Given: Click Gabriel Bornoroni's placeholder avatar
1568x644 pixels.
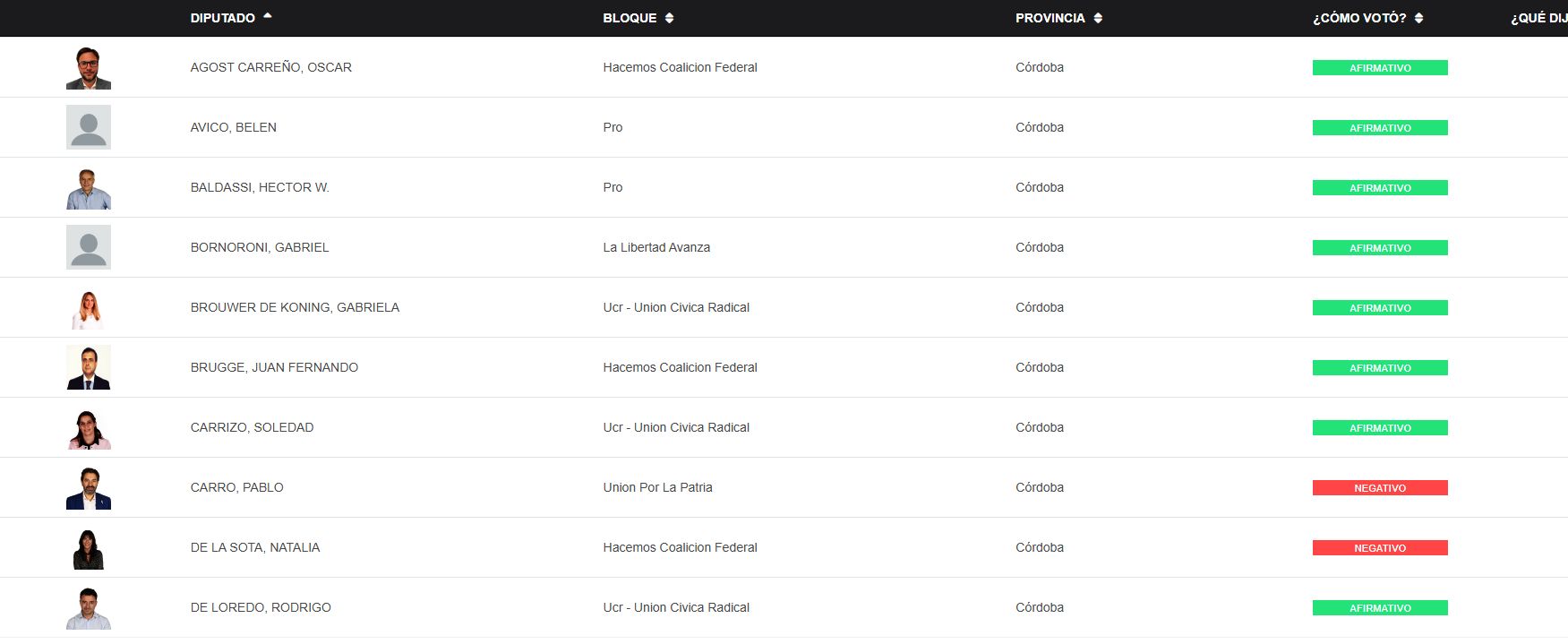Looking at the screenshot, I should click(x=89, y=247).
